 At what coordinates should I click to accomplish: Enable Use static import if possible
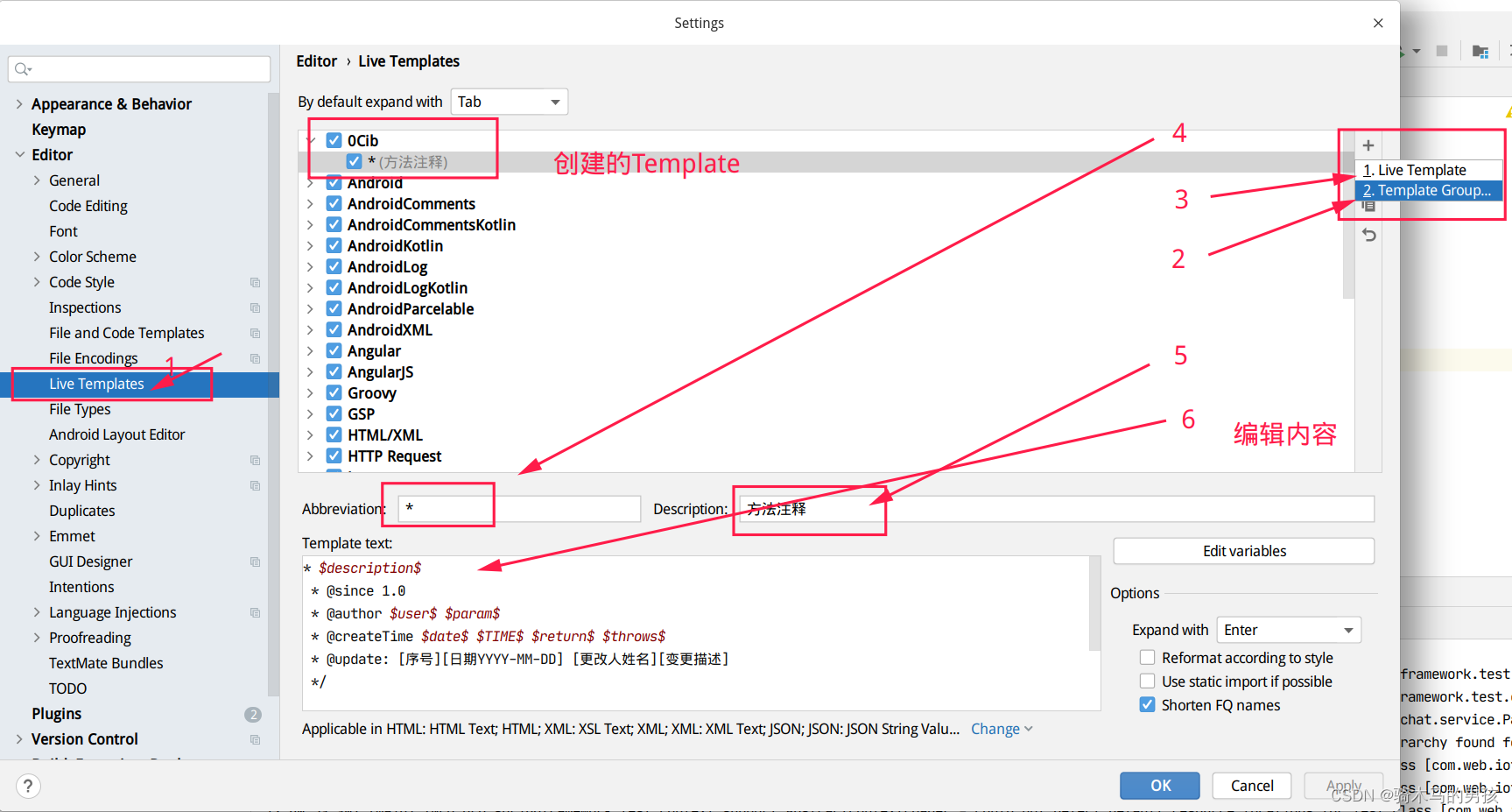pyautogui.click(x=1147, y=681)
